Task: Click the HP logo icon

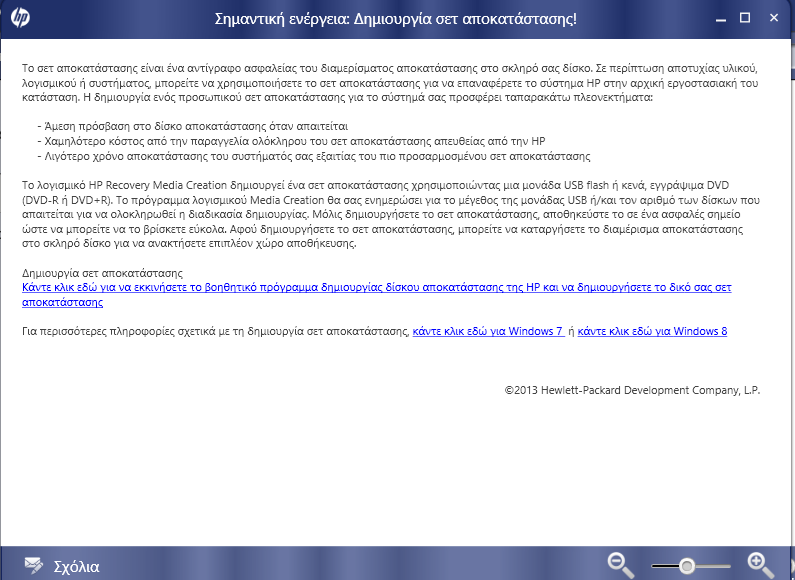Action: [x=20, y=18]
